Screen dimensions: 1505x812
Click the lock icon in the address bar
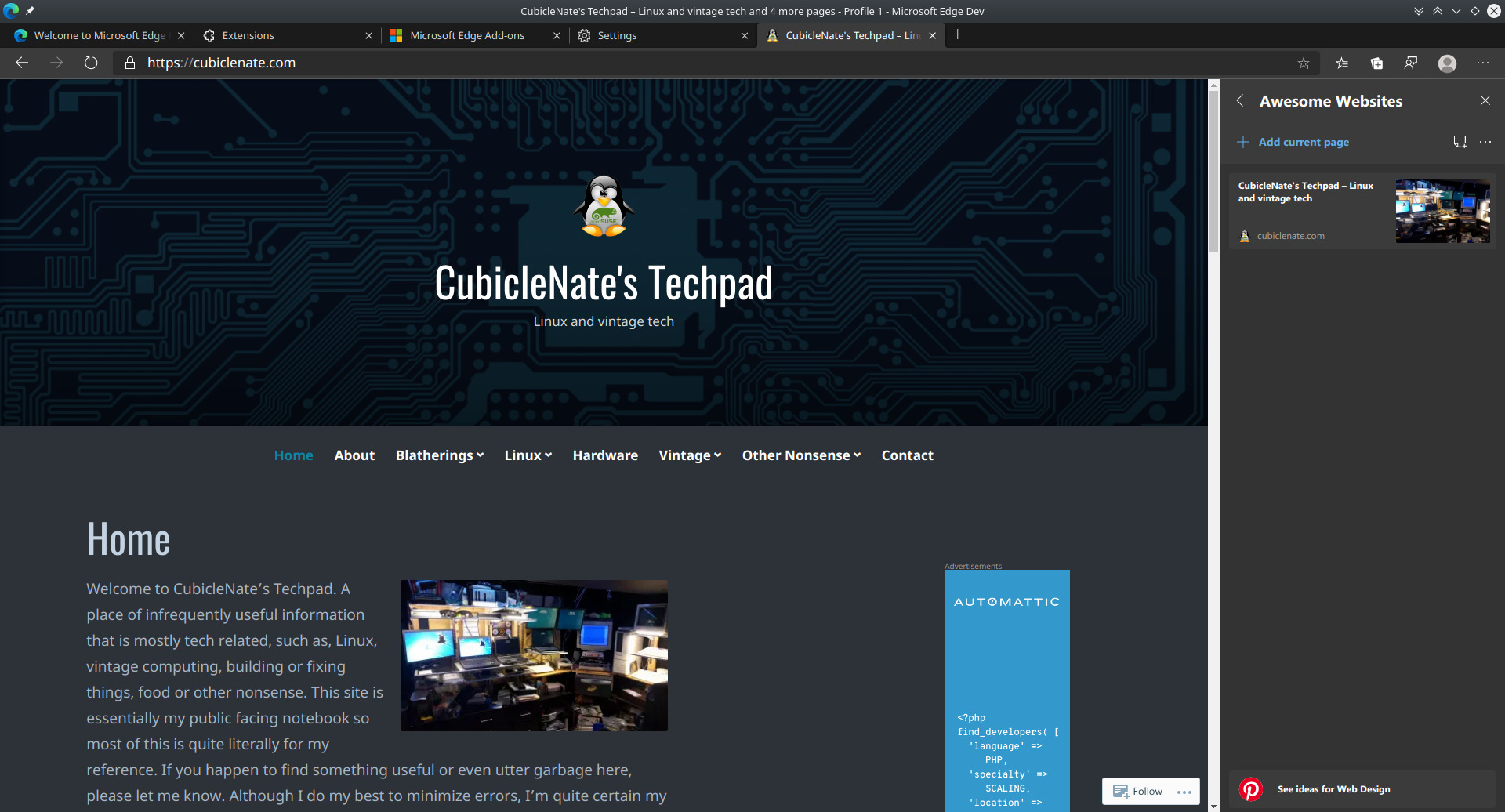pyautogui.click(x=130, y=63)
